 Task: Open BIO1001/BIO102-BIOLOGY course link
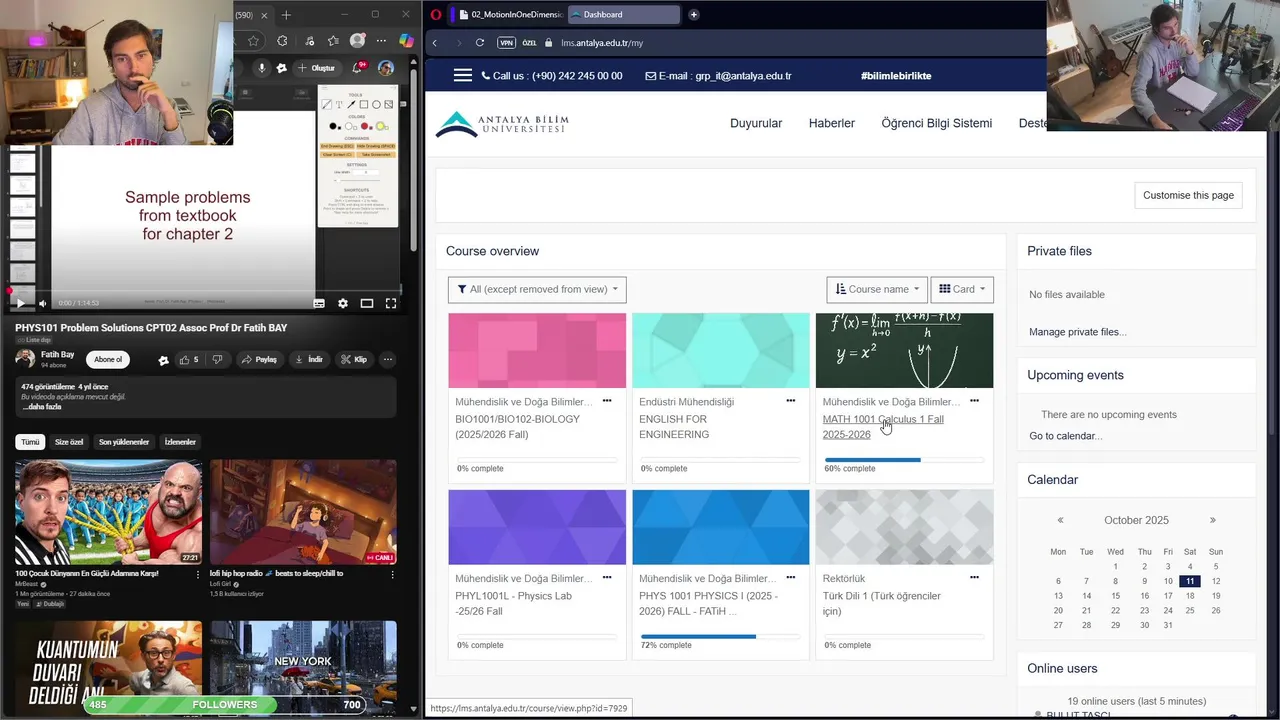point(517,427)
